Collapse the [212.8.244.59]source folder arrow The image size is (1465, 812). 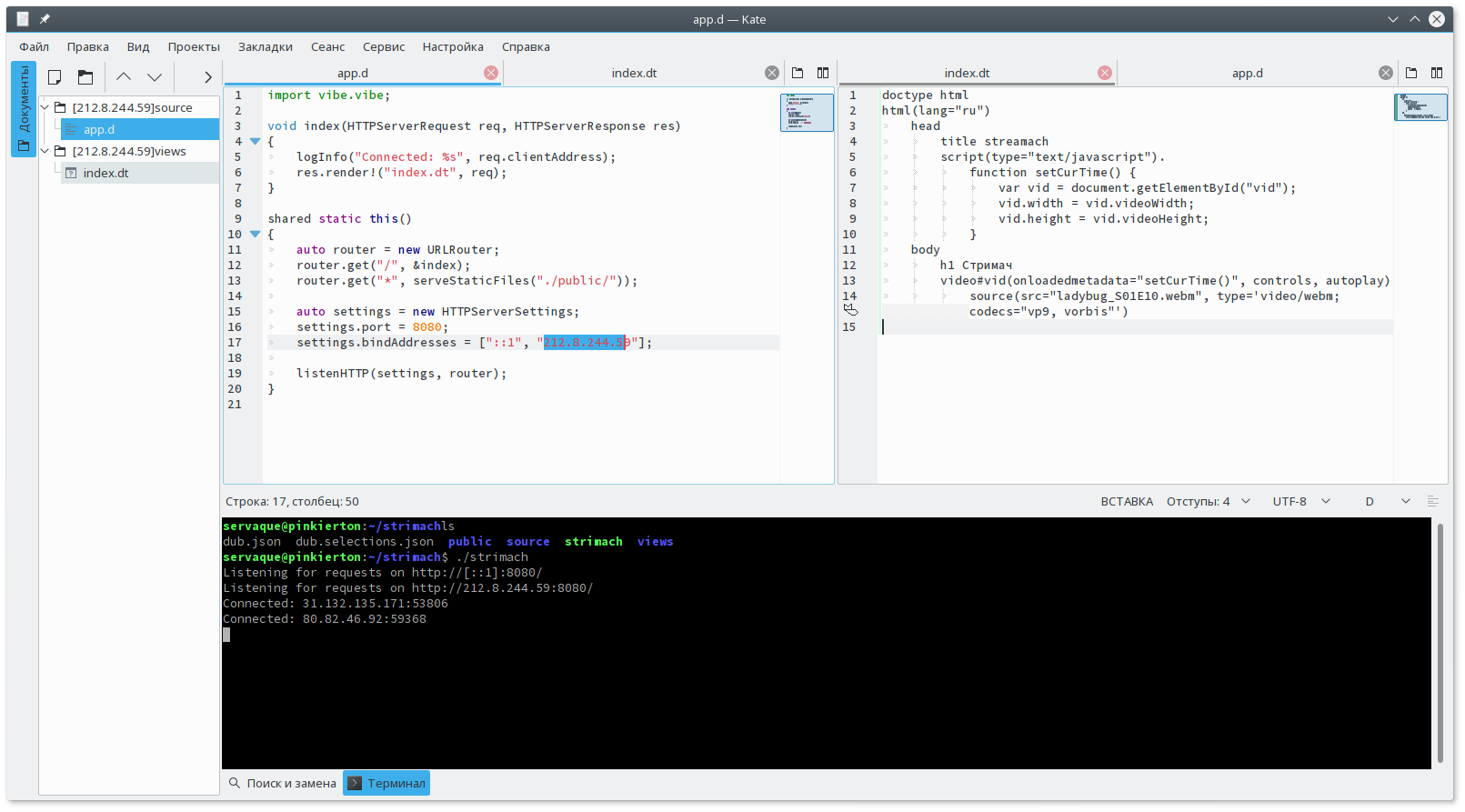click(45, 107)
